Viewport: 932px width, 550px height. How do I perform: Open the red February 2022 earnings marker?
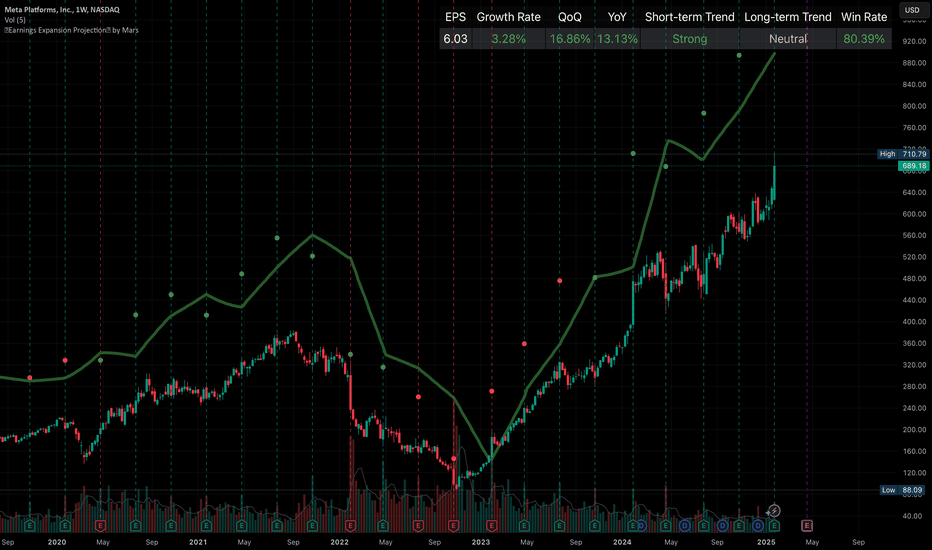pos(350,526)
